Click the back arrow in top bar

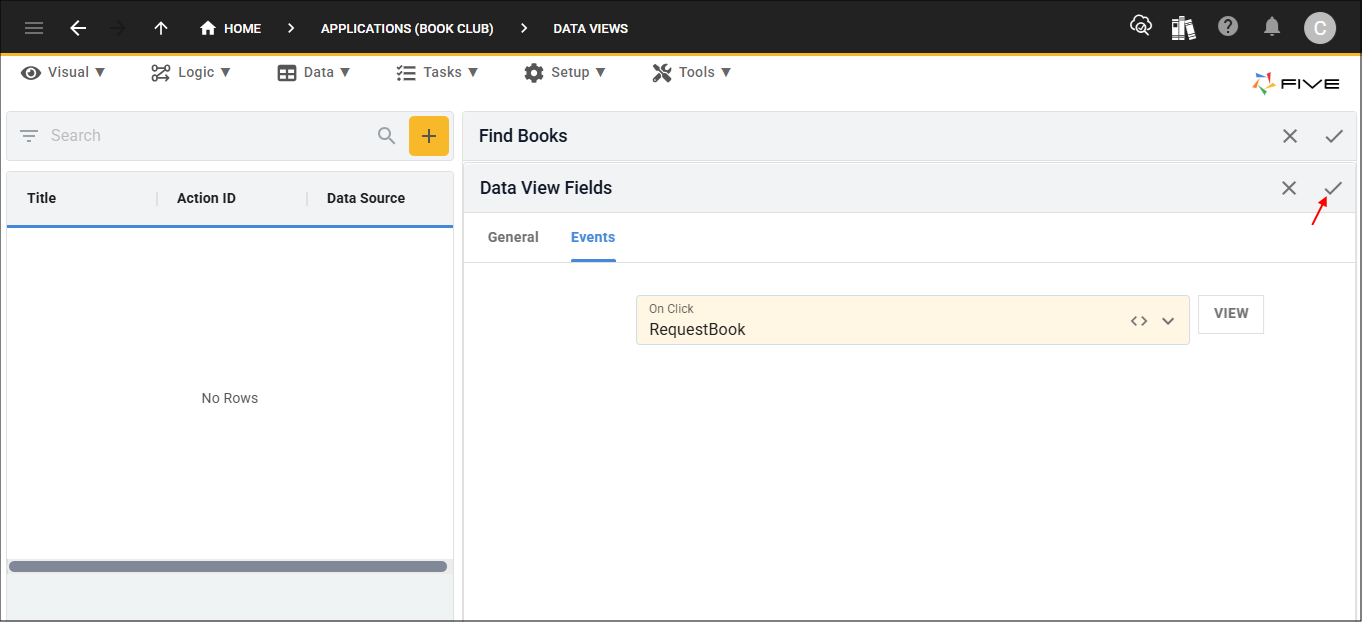click(x=78, y=28)
